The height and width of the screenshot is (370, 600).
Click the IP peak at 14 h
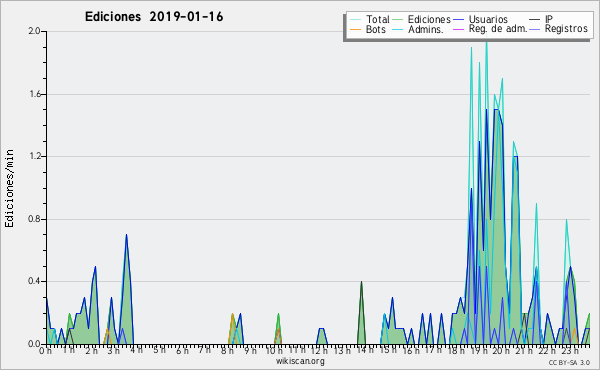pos(361,282)
